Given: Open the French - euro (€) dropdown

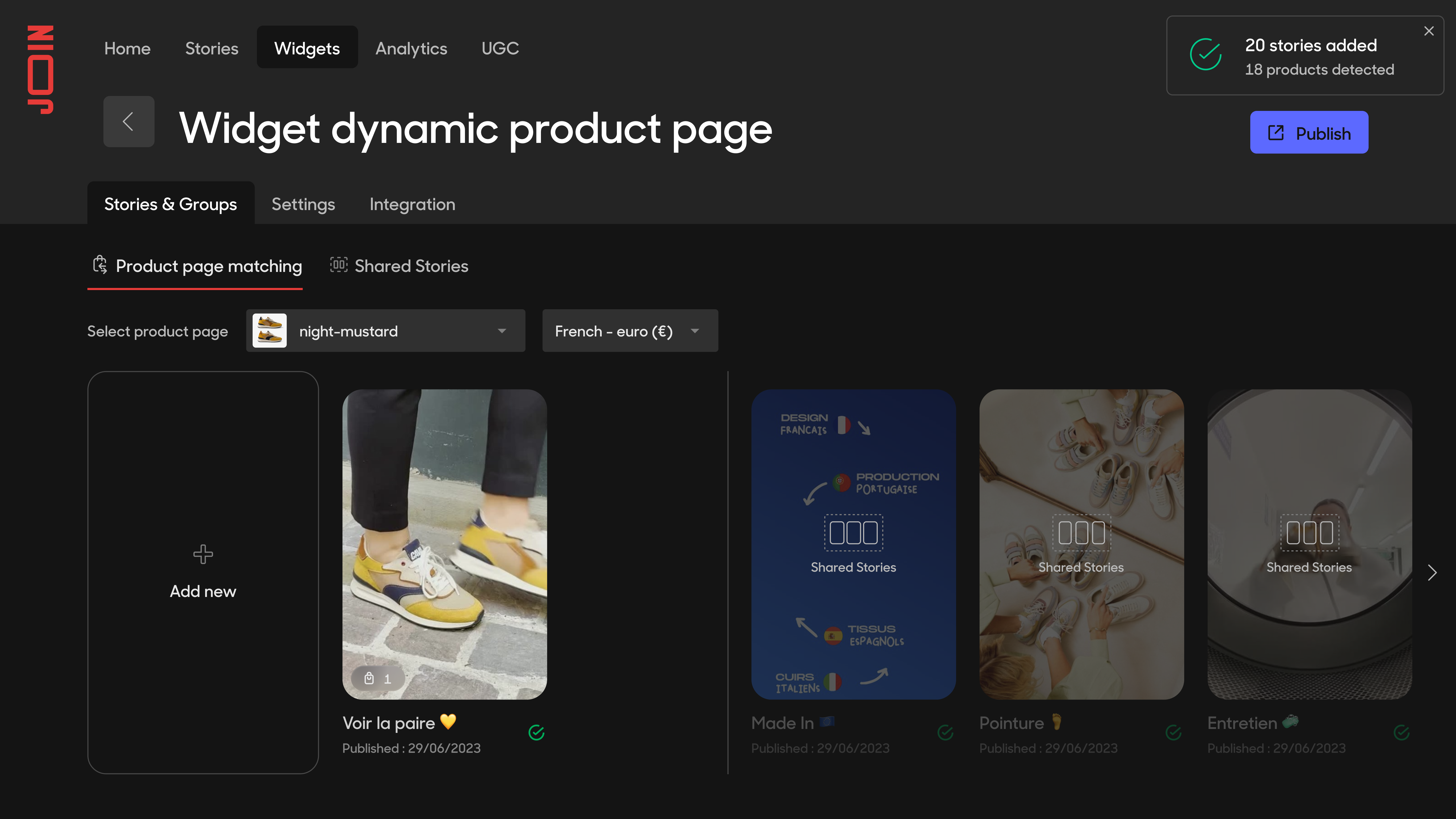Looking at the screenshot, I should click(x=630, y=331).
